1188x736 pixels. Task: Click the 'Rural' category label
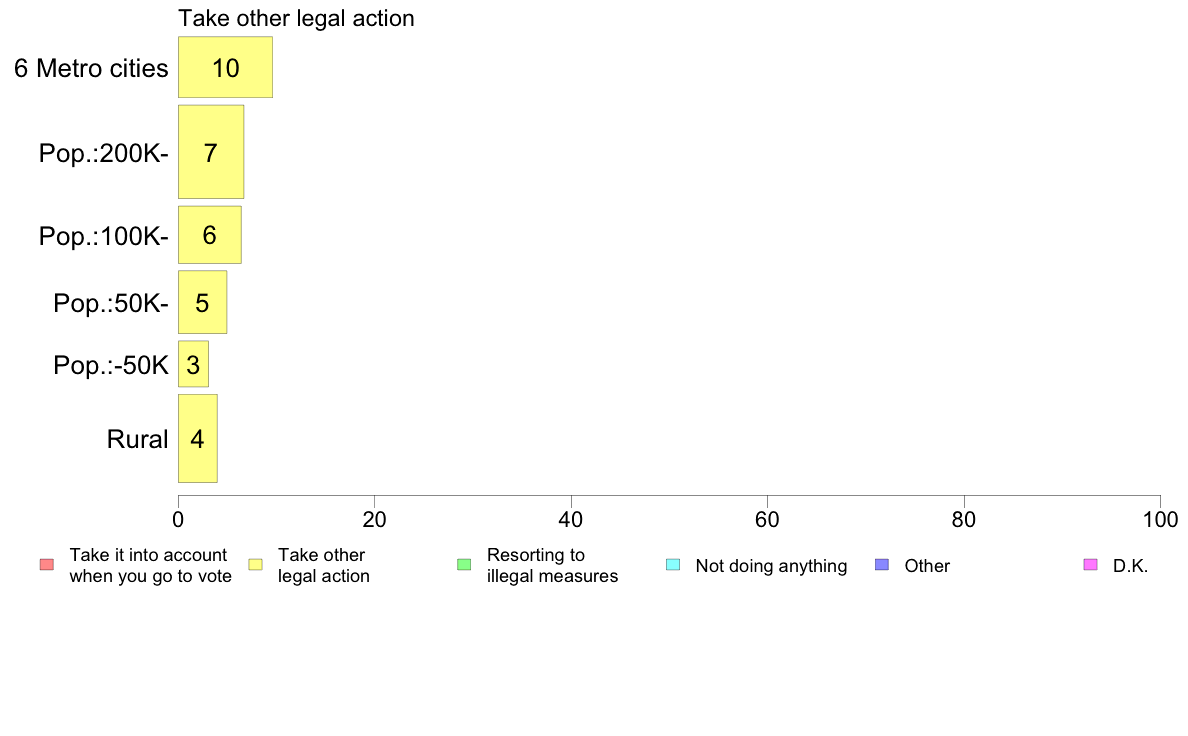137,439
